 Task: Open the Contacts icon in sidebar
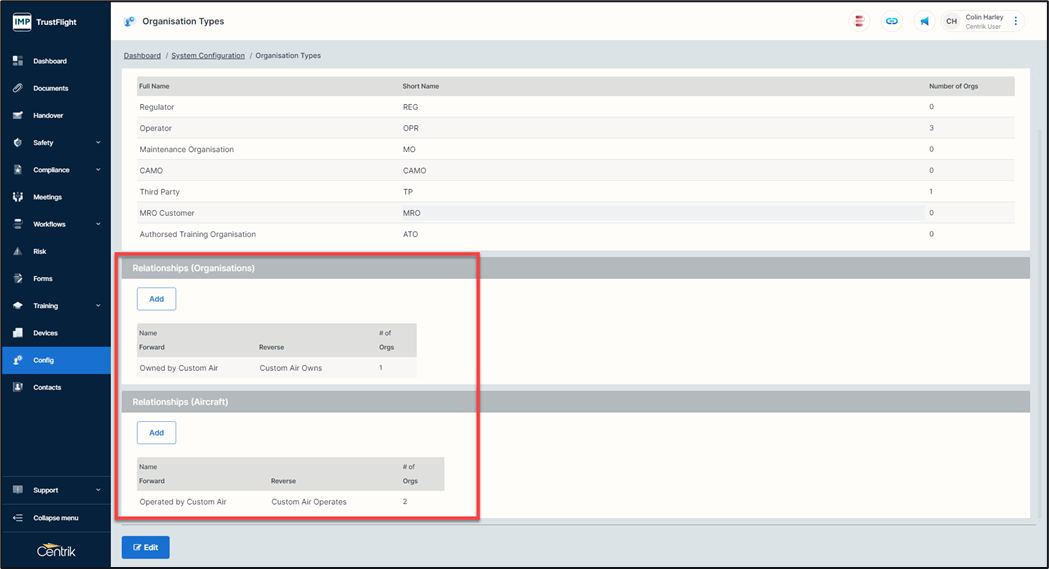point(18,387)
